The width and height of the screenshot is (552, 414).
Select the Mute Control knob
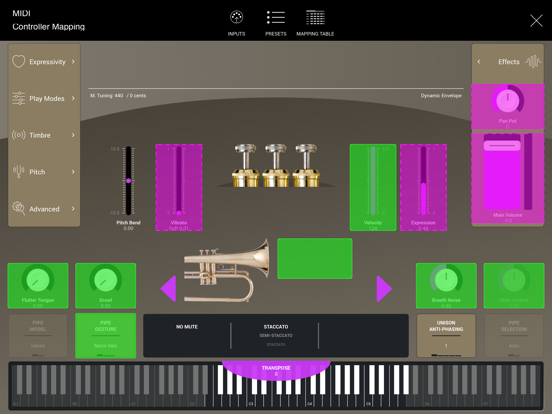(514, 286)
